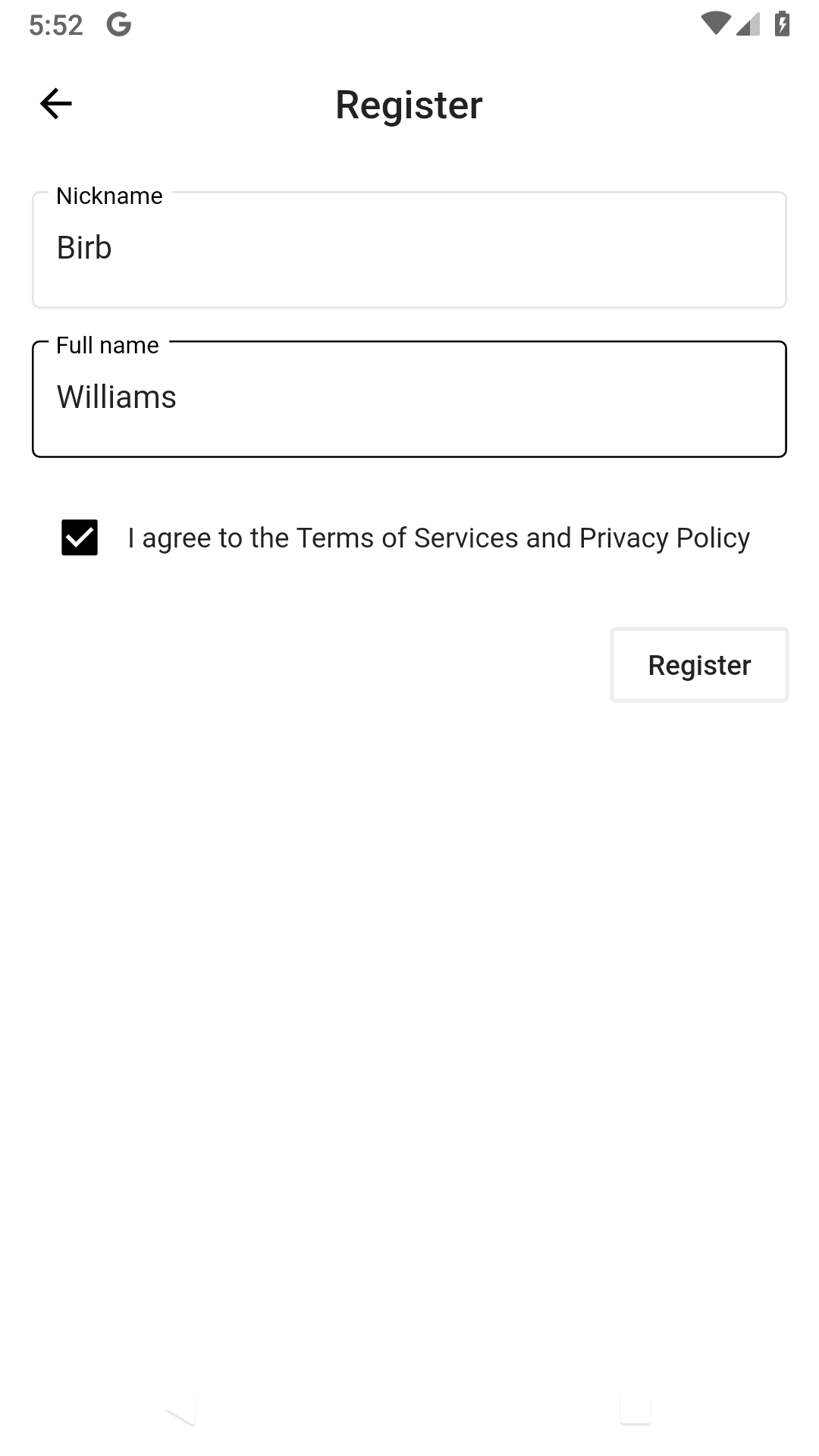
Task: Tap the Google G icon in status bar
Action: (x=118, y=24)
